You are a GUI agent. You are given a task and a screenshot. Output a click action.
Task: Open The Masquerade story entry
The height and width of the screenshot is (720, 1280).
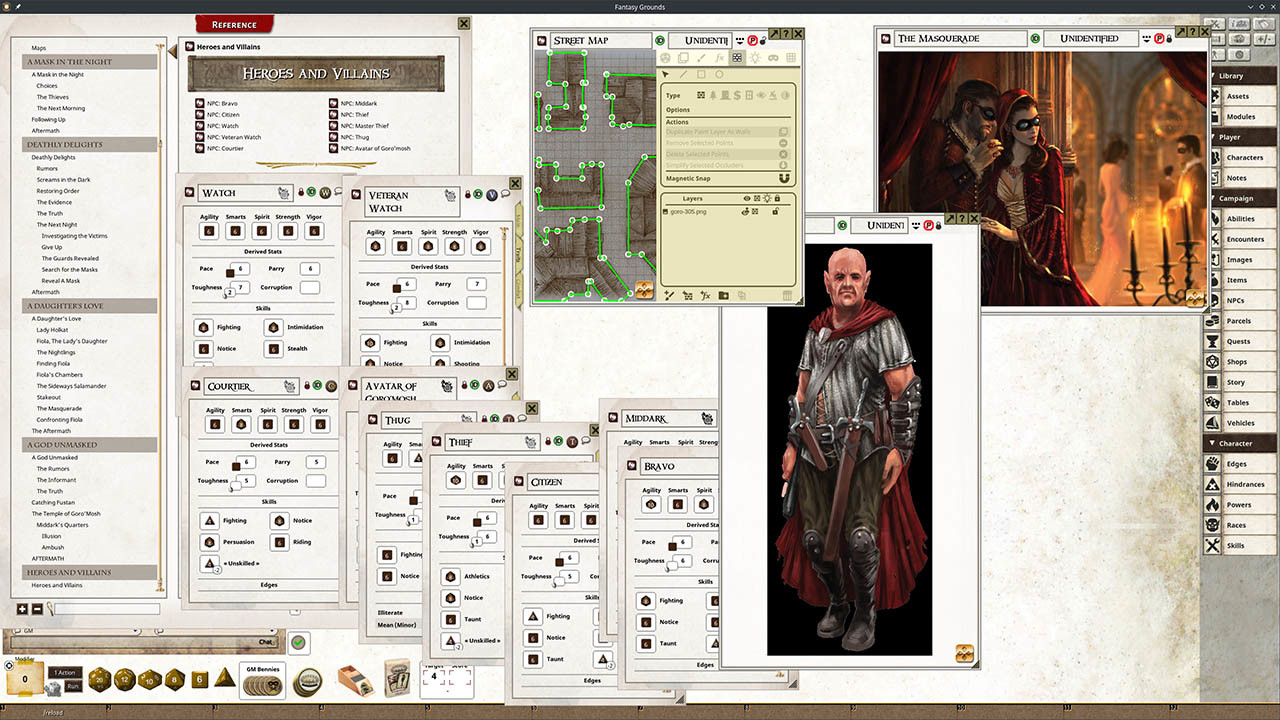[59, 408]
